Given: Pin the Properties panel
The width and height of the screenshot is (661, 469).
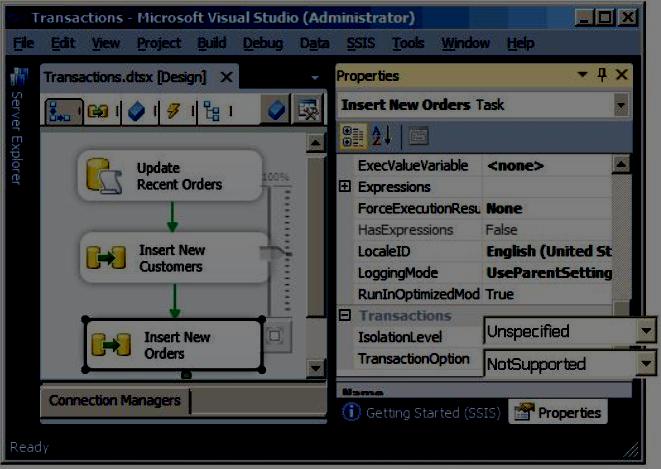Looking at the screenshot, I should (602, 75).
